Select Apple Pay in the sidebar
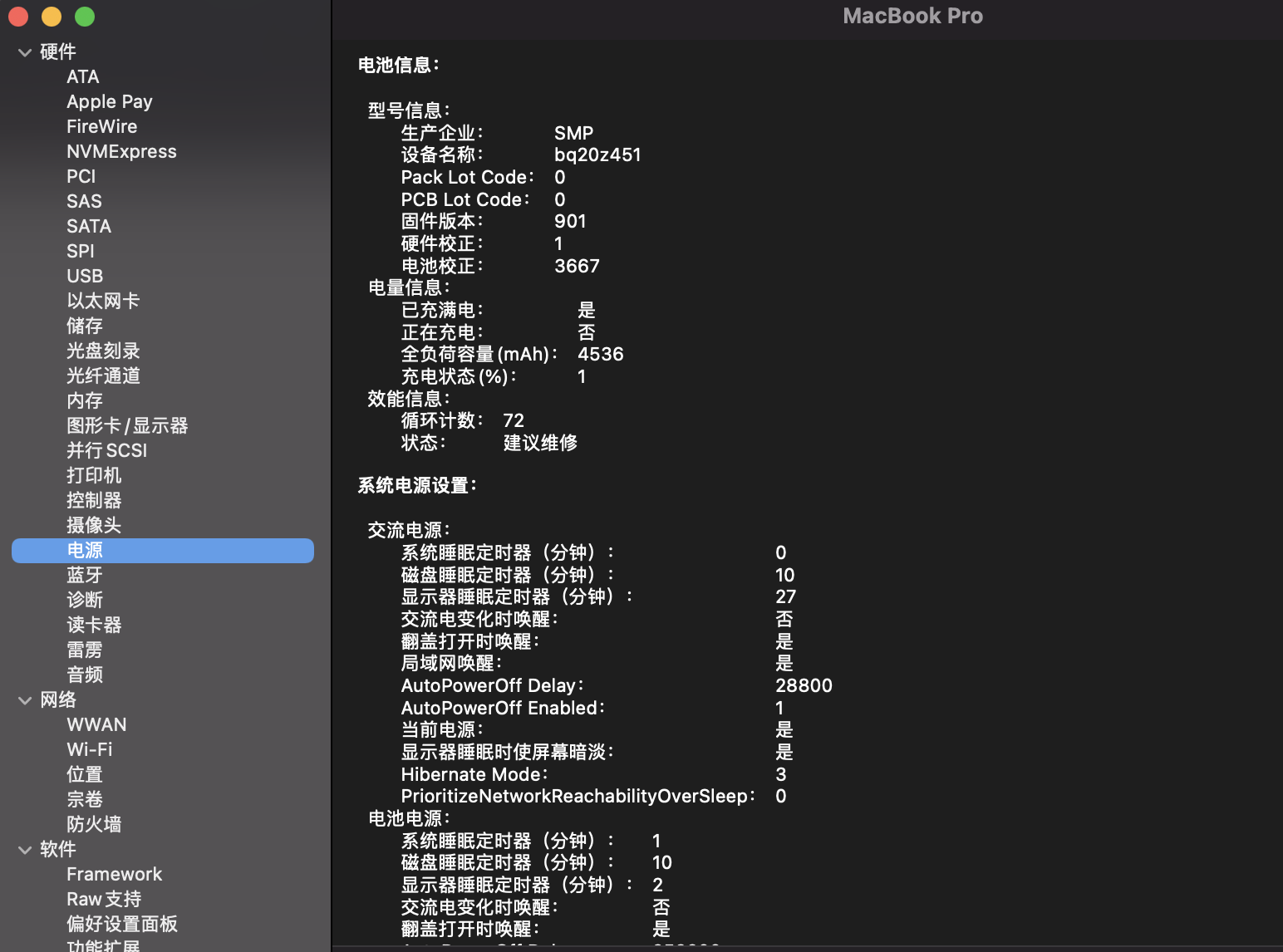This screenshot has width=1283, height=952. [x=110, y=101]
